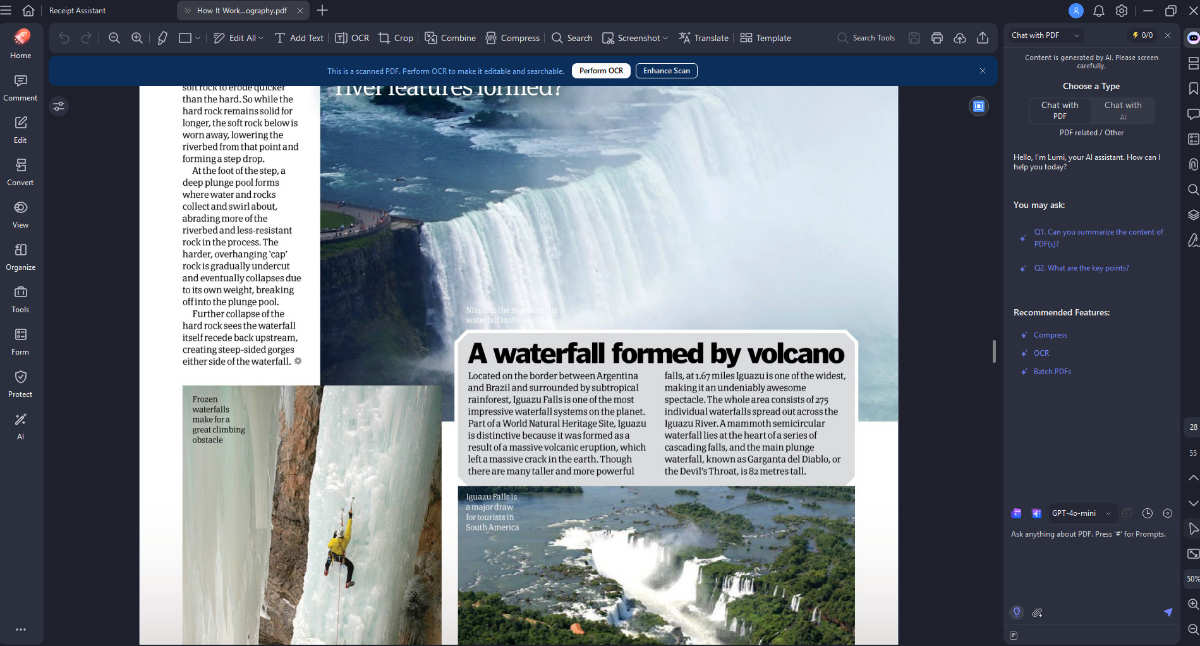
Task: Open recommended feature Compress in chat panel
Action: coord(1050,335)
